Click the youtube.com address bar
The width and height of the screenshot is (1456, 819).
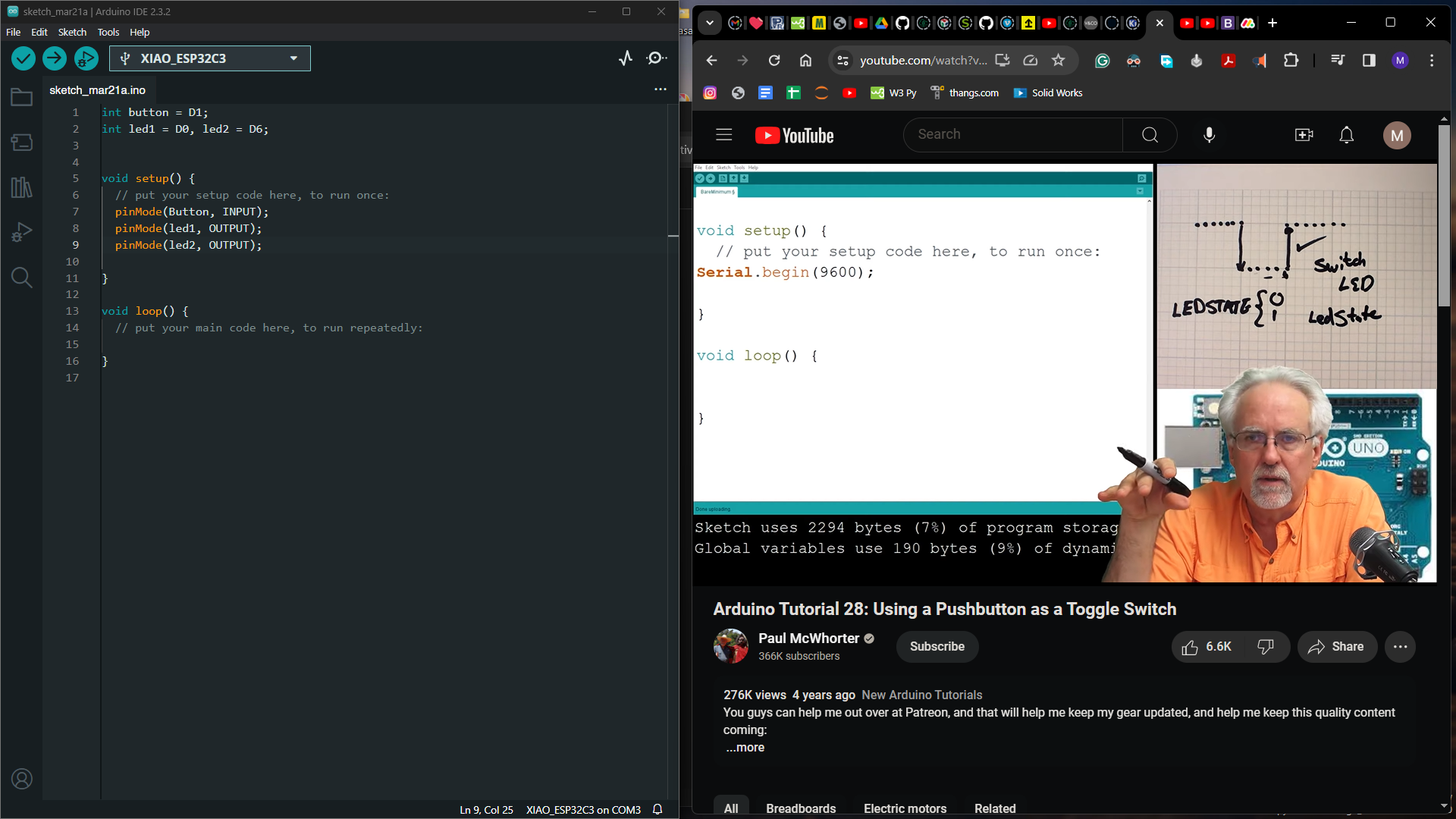coord(923,61)
